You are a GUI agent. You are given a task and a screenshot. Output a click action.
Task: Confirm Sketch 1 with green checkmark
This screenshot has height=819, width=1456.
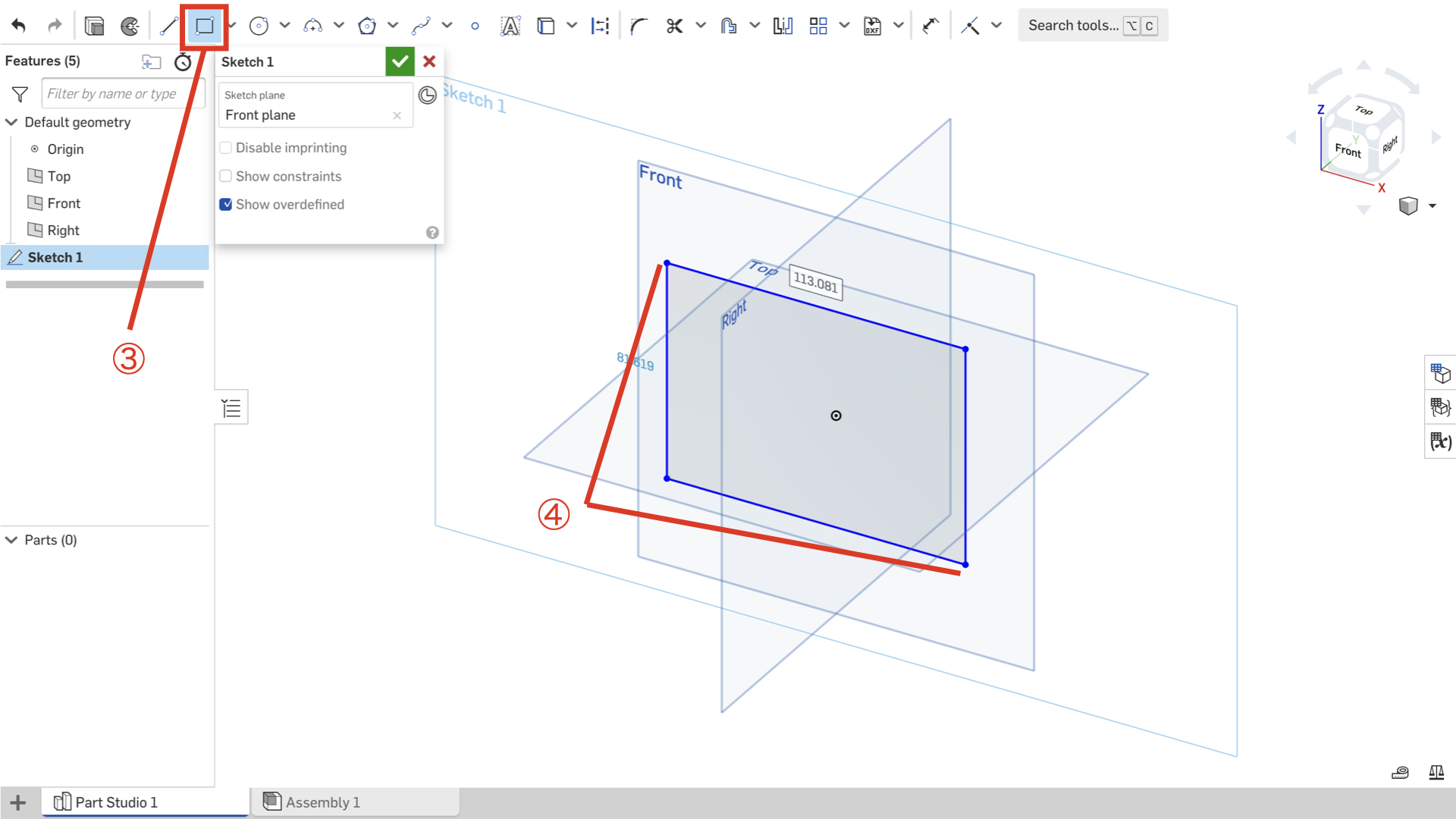pyautogui.click(x=400, y=61)
